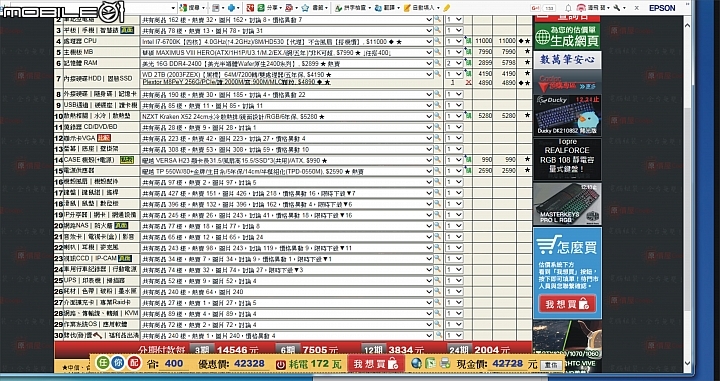This screenshot has width=720, height=381.
Task: Open the toolbar search box dropdown arrow
Action: [x=173, y=8]
